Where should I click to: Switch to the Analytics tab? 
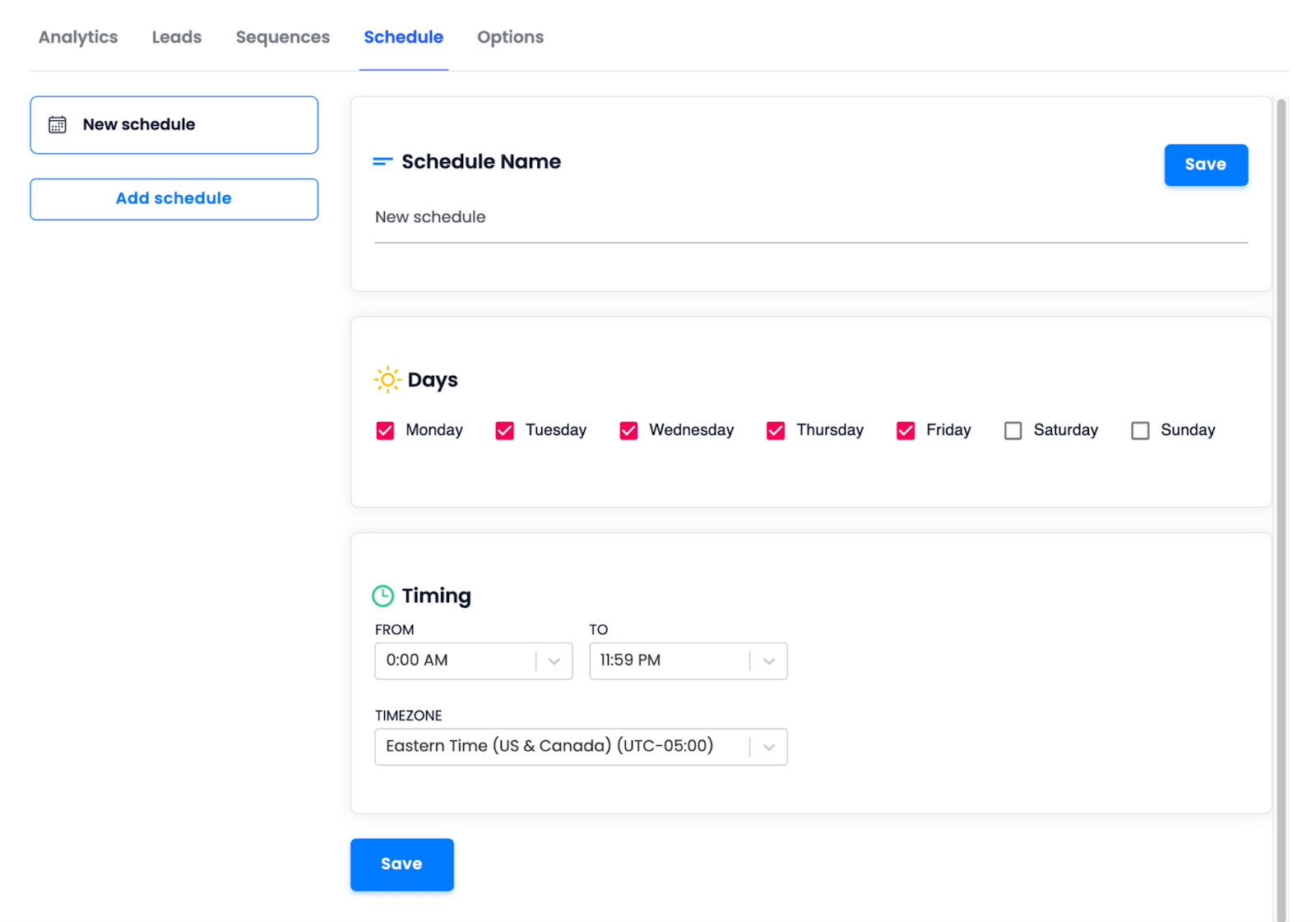pyautogui.click(x=77, y=37)
